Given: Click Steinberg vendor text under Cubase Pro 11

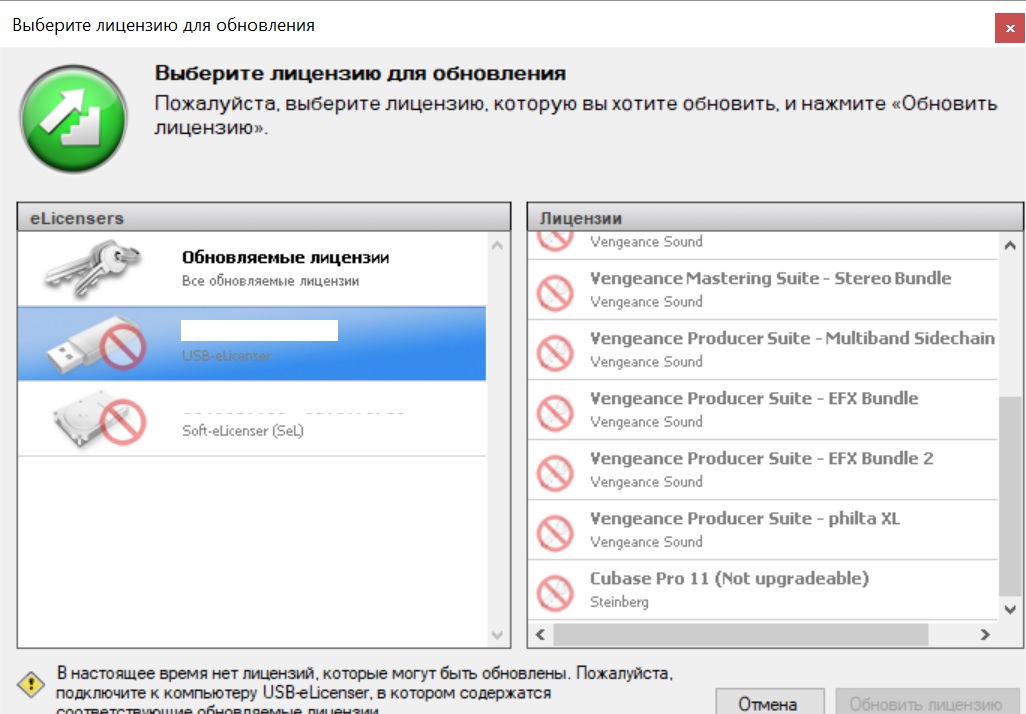Looking at the screenshot, I should pyautogui.click(x=619, y=602).
